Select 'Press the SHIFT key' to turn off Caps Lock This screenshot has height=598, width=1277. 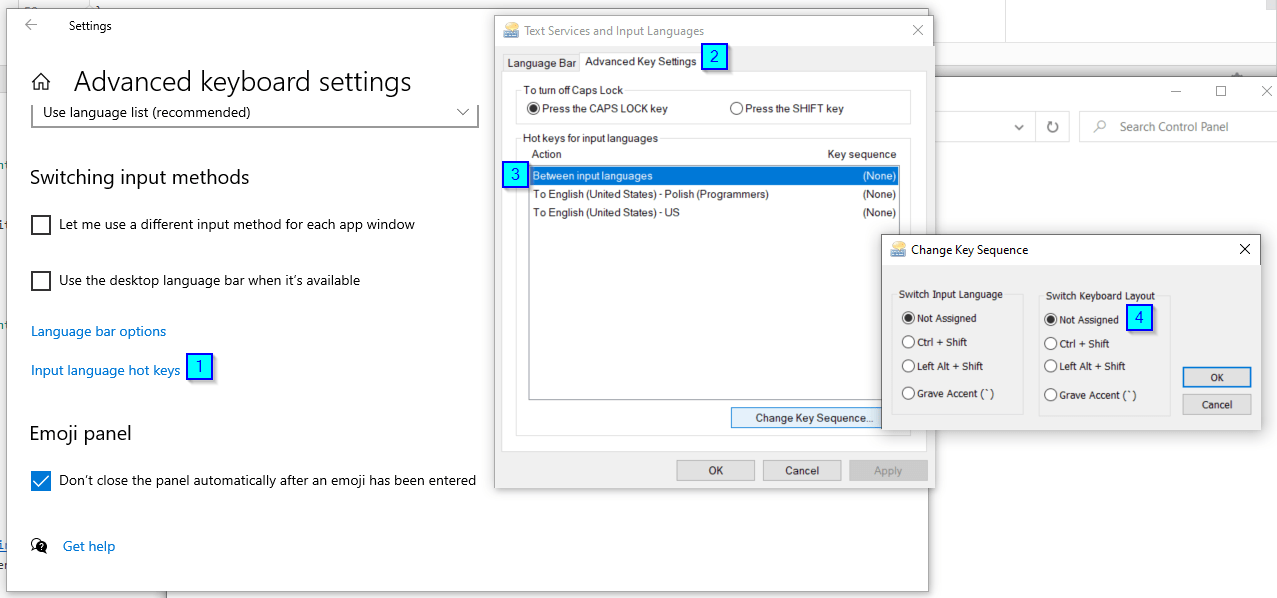coord(737,108)
